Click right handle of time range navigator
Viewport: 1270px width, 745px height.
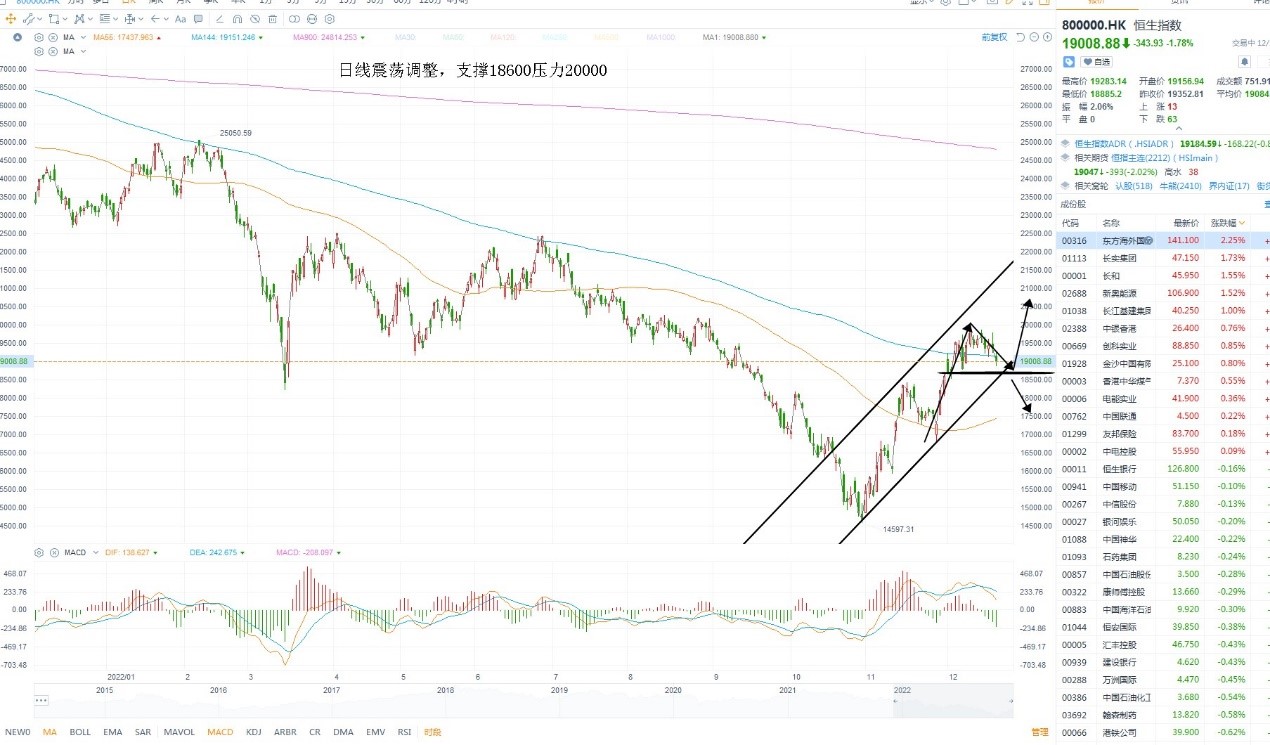1011,701
